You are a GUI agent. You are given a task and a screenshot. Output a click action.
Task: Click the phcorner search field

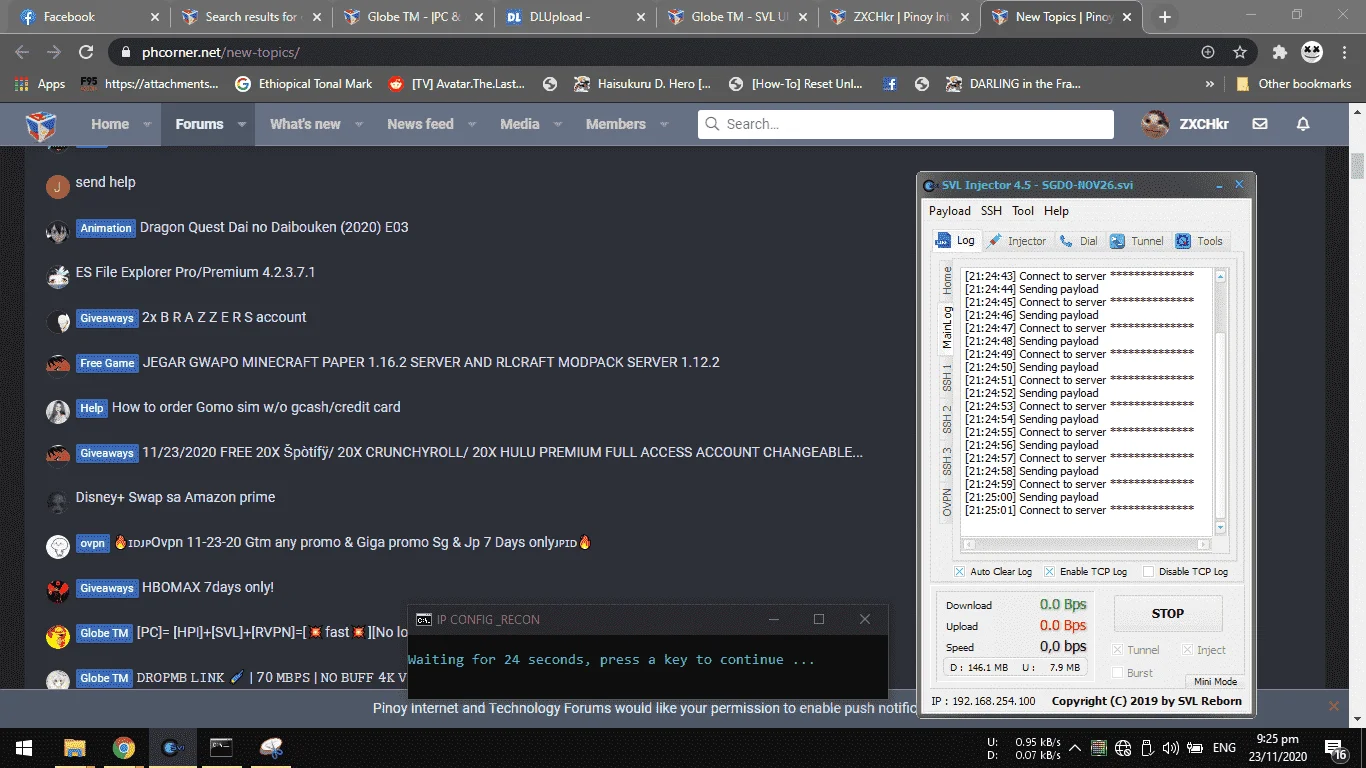pos(906,124)
